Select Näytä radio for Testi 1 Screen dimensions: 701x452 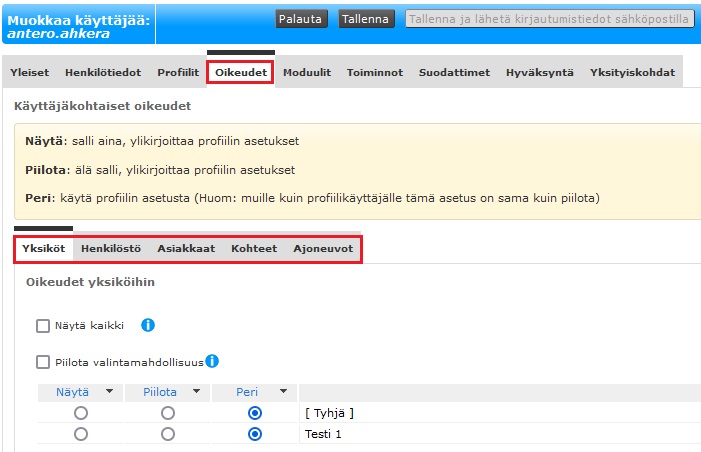80,434
